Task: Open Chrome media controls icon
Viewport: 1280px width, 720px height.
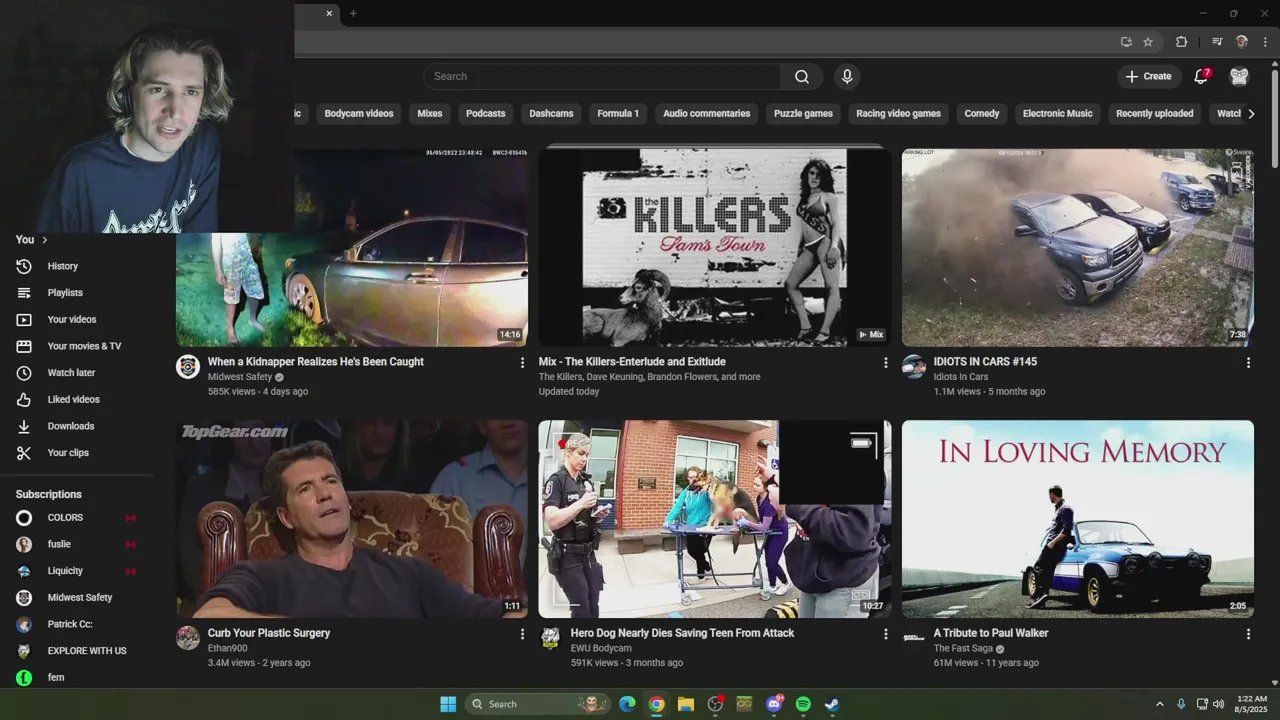Action: click(x=1217, y=42)
